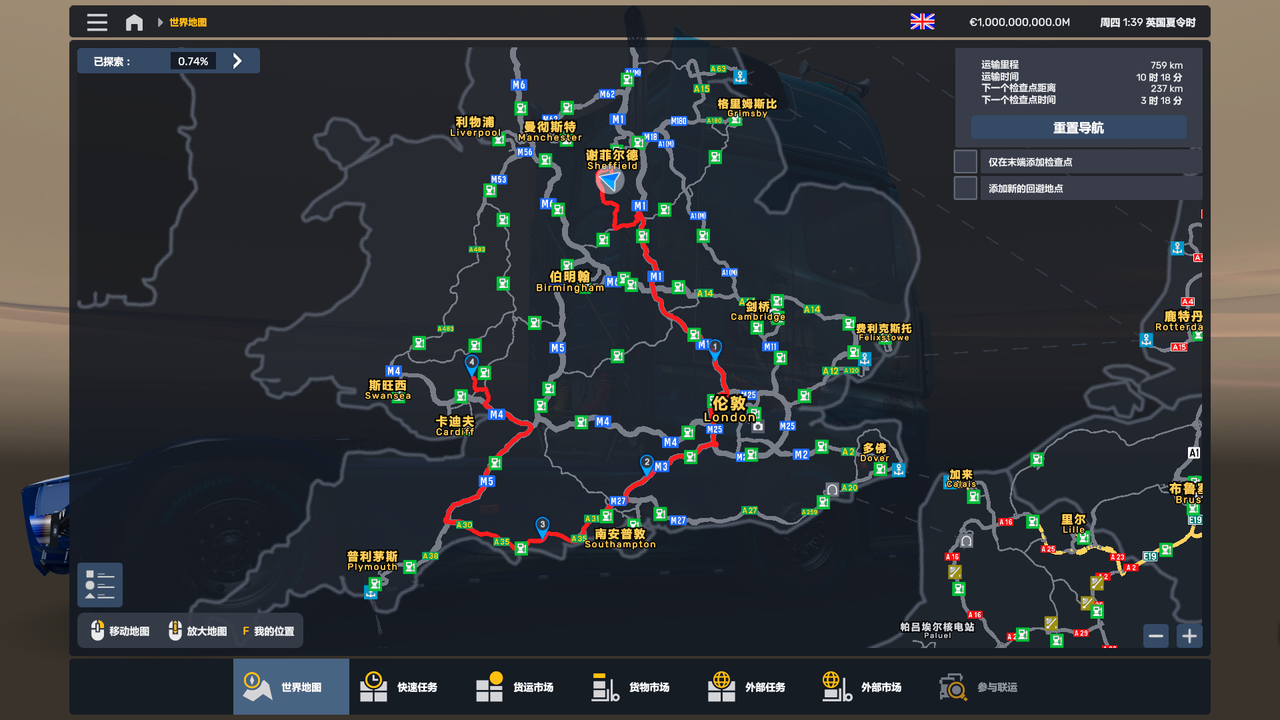The image size is (1280, 720).
Task: Select waypoint marker 2 on M3
Action: [647, 465]
